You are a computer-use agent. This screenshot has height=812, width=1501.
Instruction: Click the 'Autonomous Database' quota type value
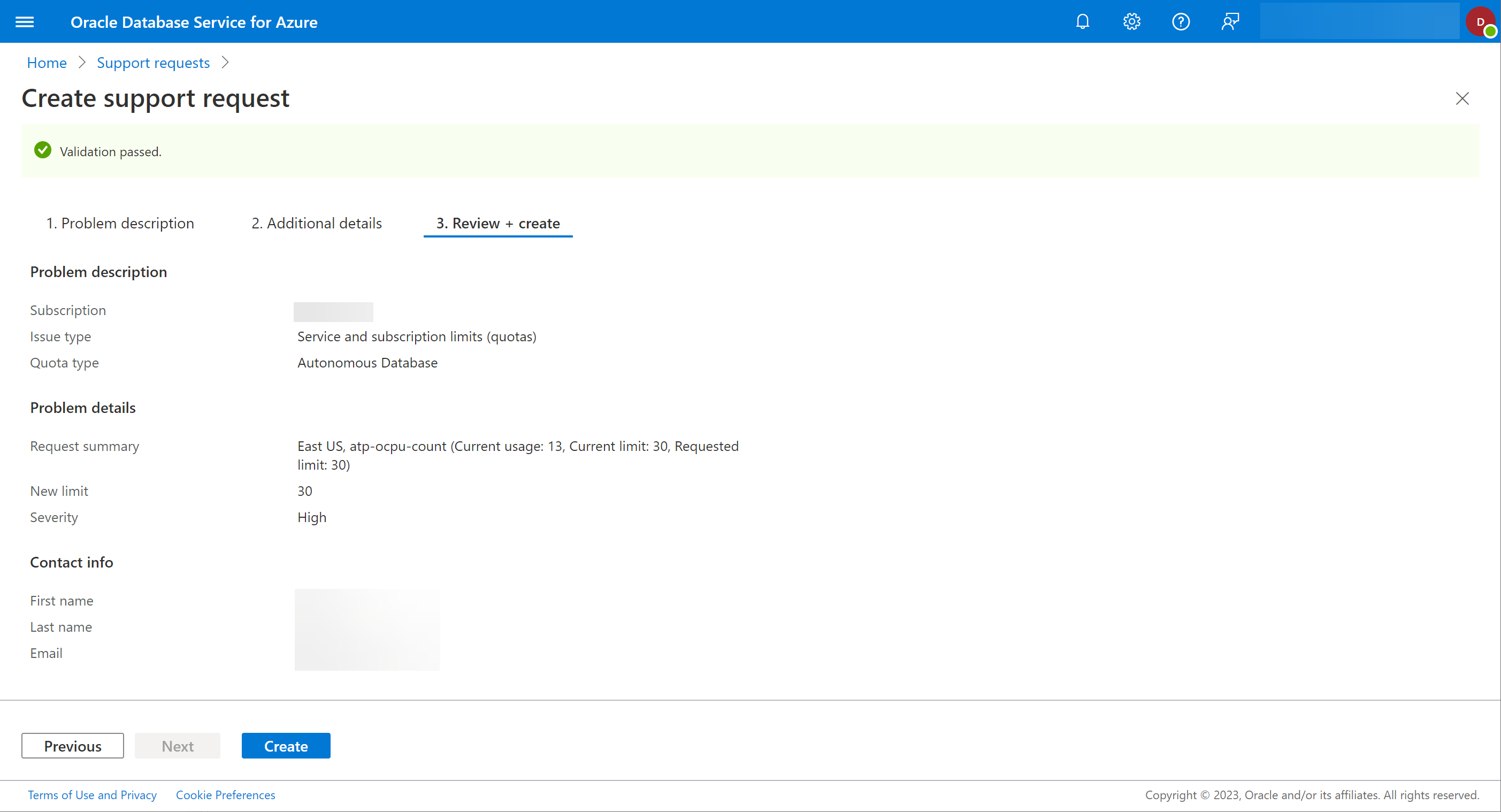[x=367, y=362]
